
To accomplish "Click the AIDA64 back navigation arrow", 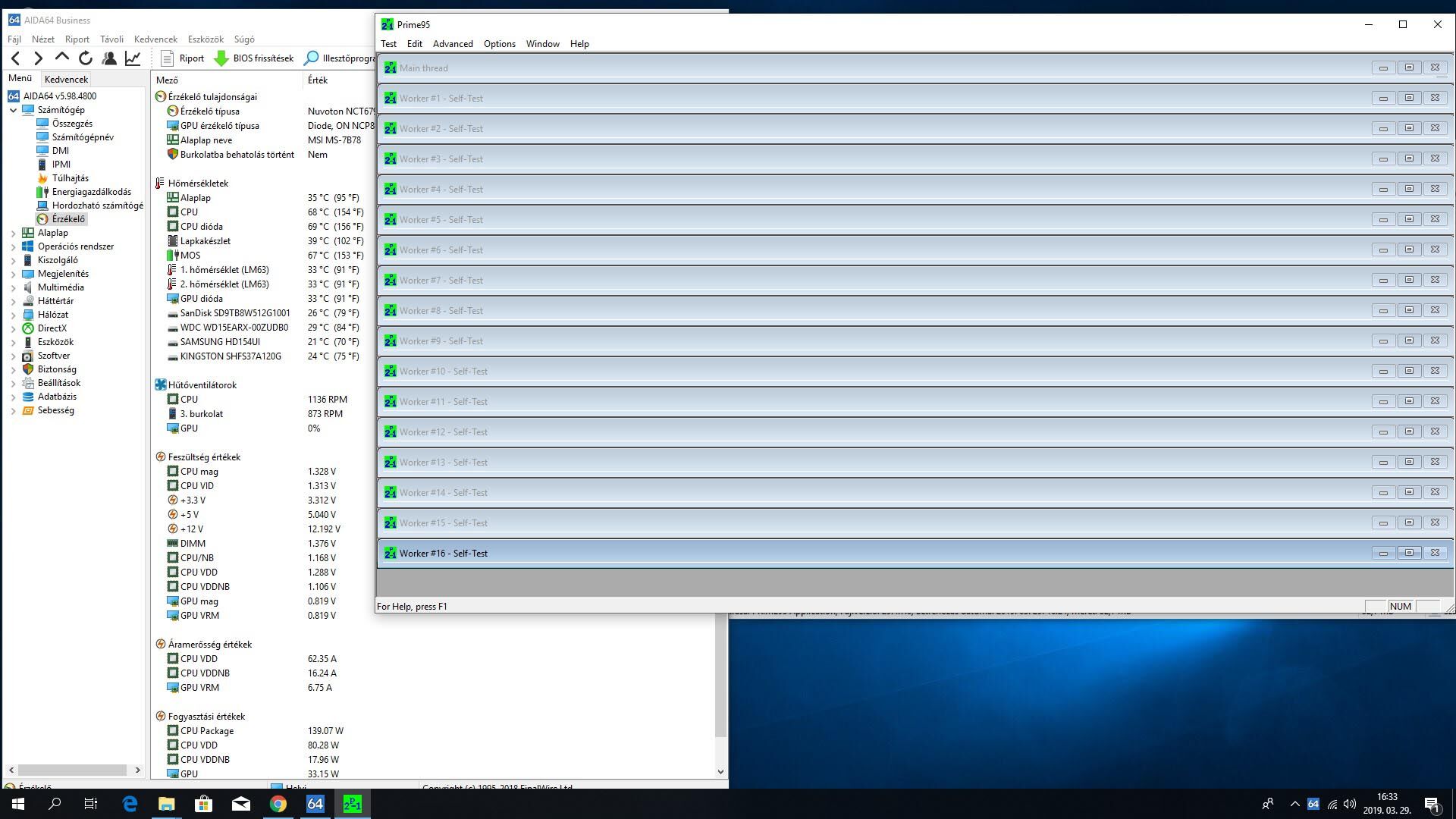I will click(15, 58).
